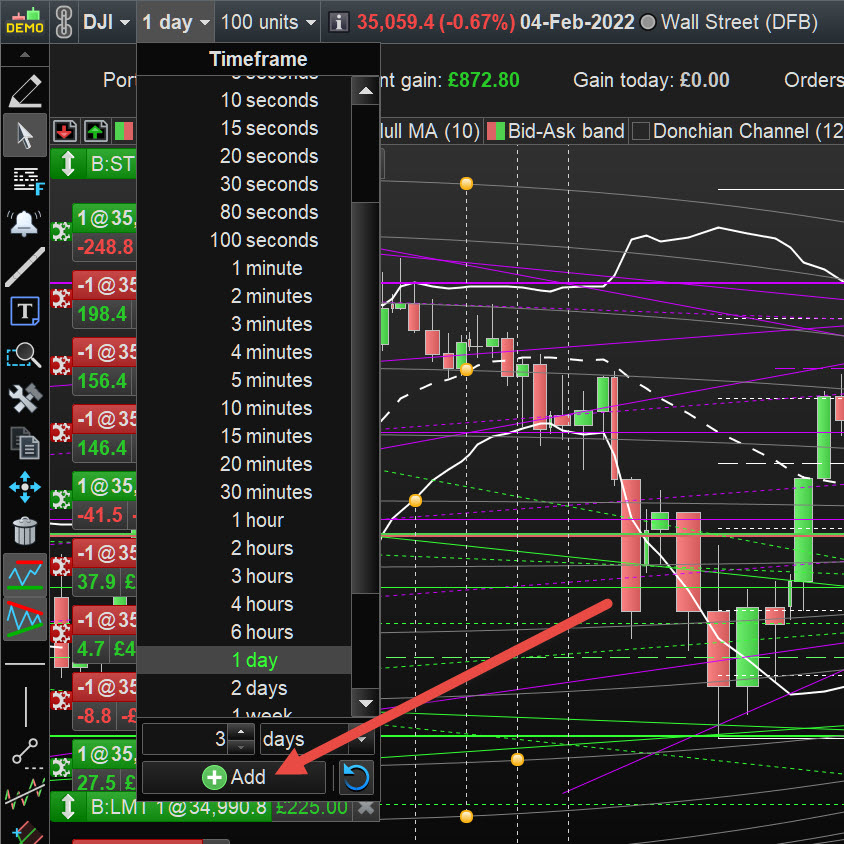Viewport: 844px width, 844px height.
Task: Click the trash bin icon
Action: [25, 531]
